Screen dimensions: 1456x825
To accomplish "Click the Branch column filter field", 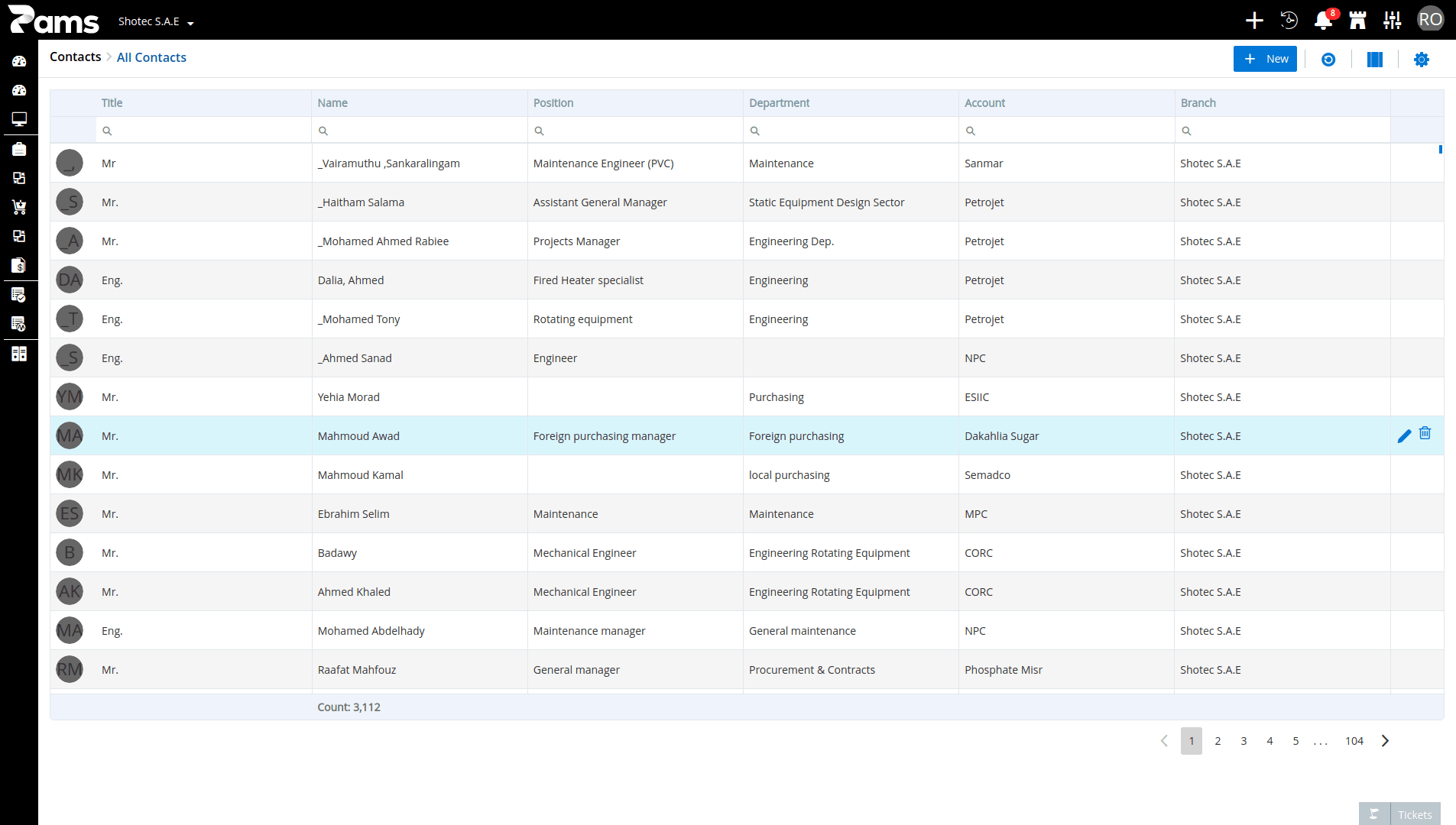I will [x=1283, y=131].
